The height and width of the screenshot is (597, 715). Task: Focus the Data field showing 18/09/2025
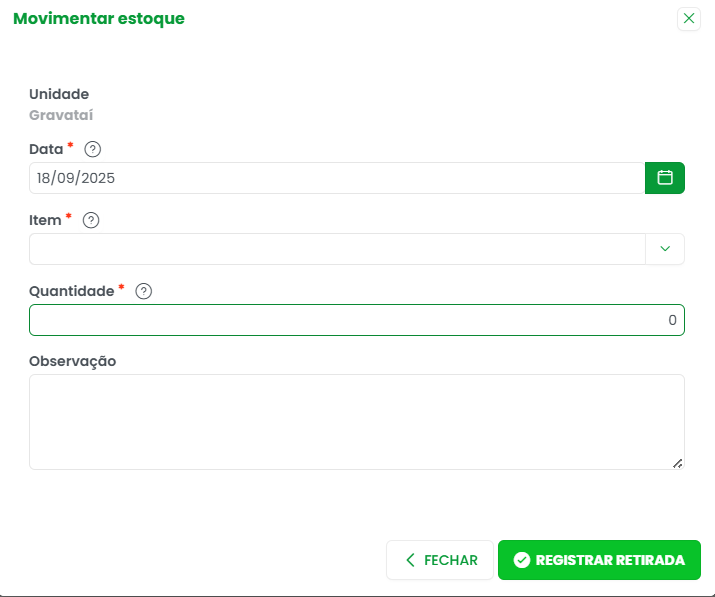click(337, 178)
